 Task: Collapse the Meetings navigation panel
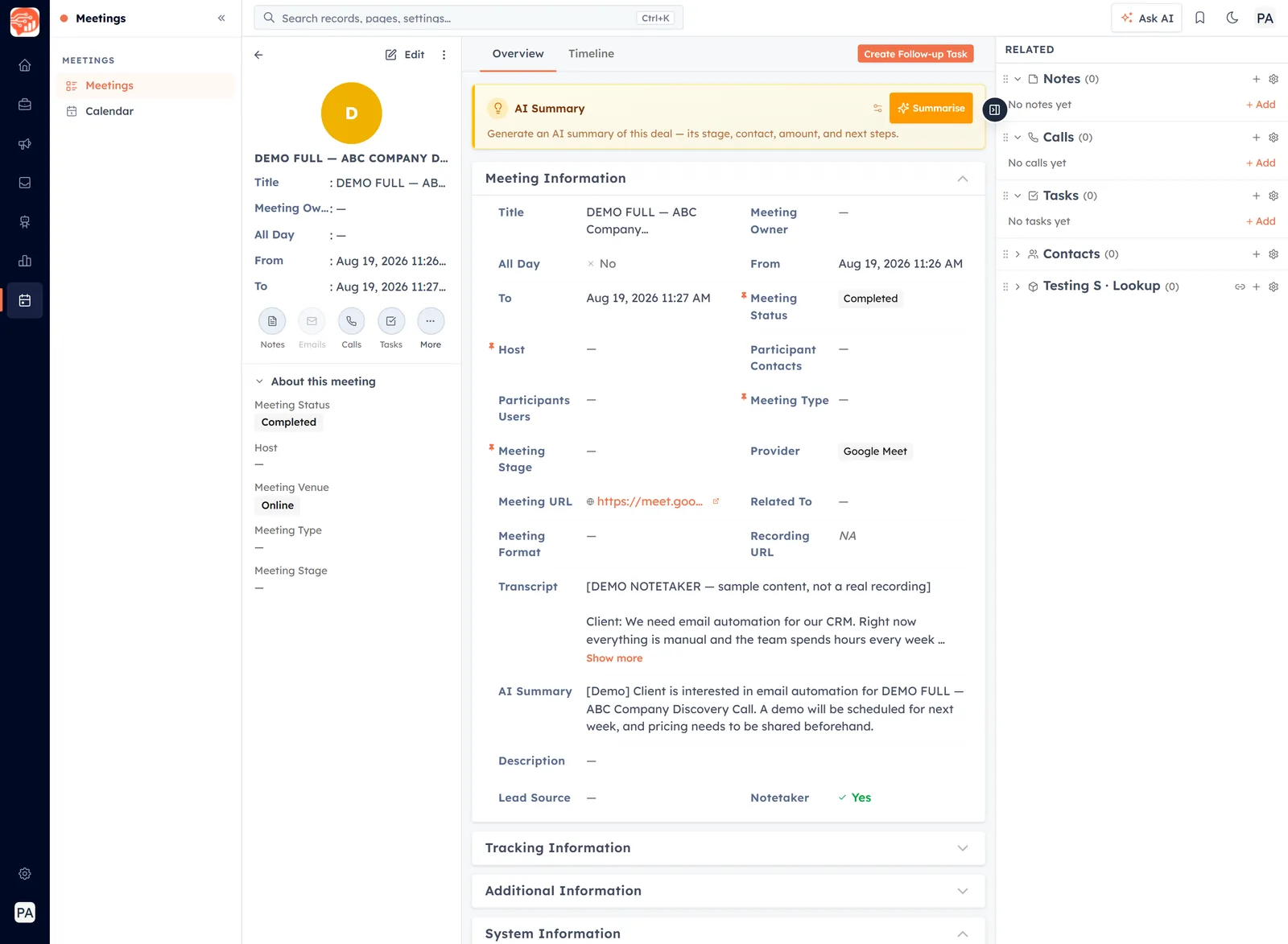[221, 18]
